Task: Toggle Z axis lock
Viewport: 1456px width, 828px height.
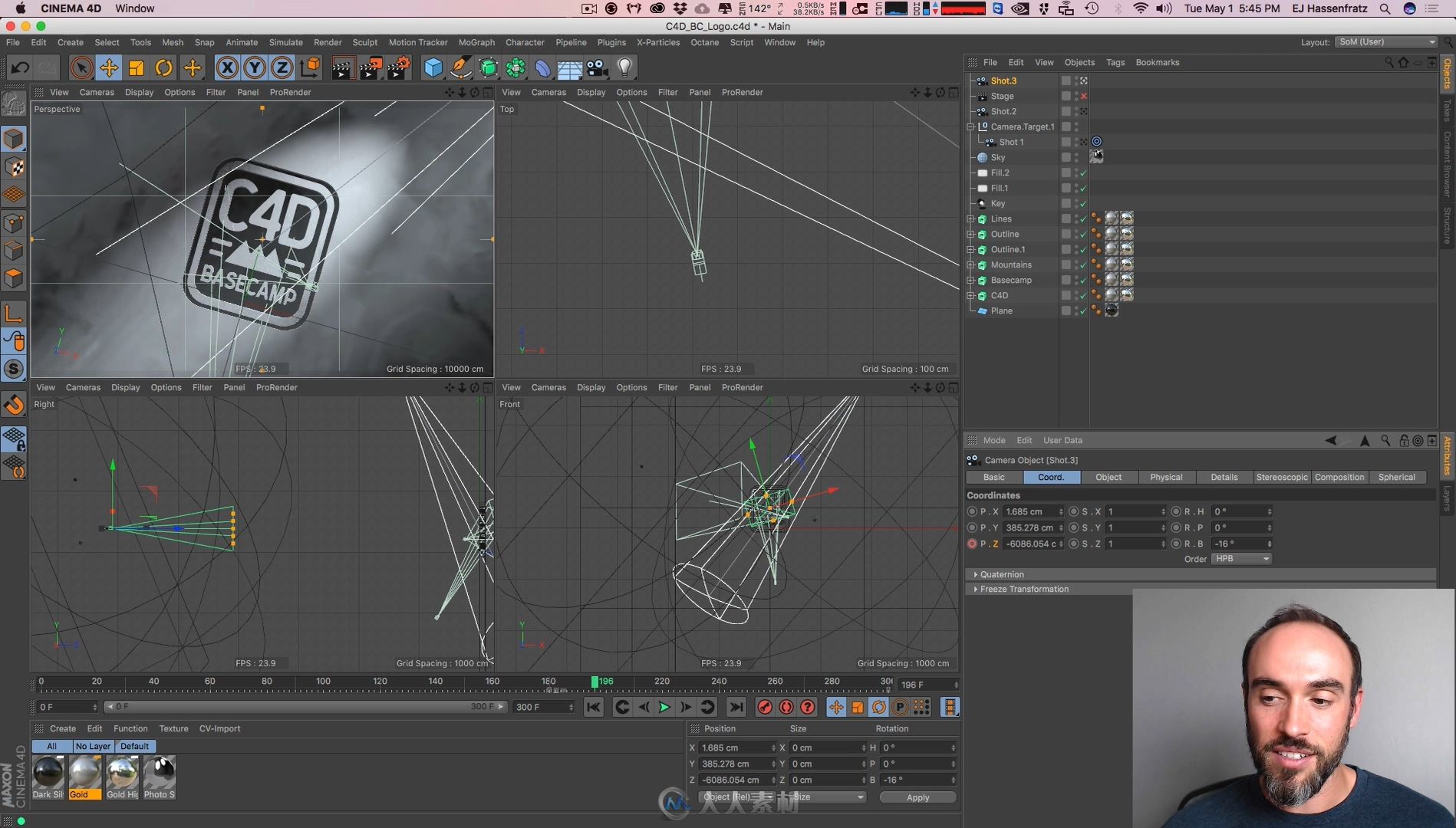Action: click(x=282, y=67)
